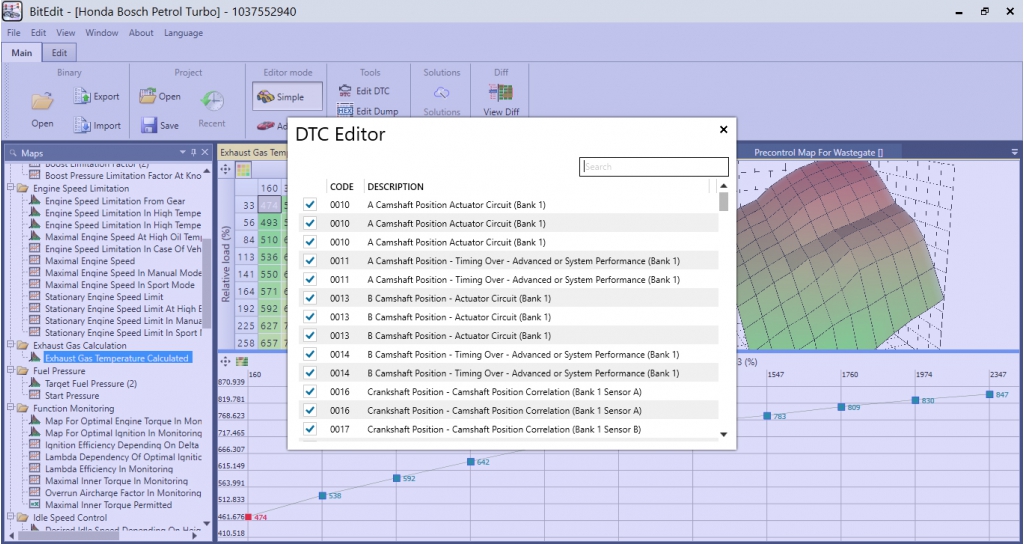Open the About menu item

point(141,33)
